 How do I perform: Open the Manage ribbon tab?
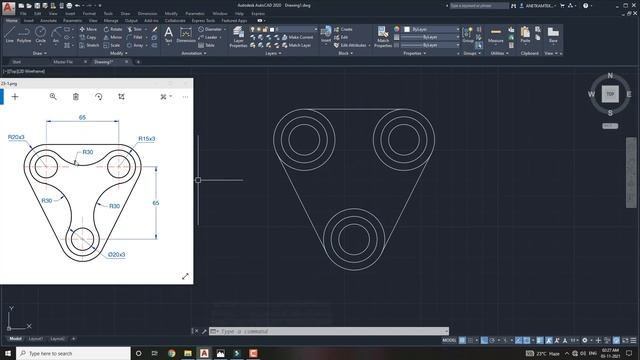pyautogui.click(x=111, y=20)
